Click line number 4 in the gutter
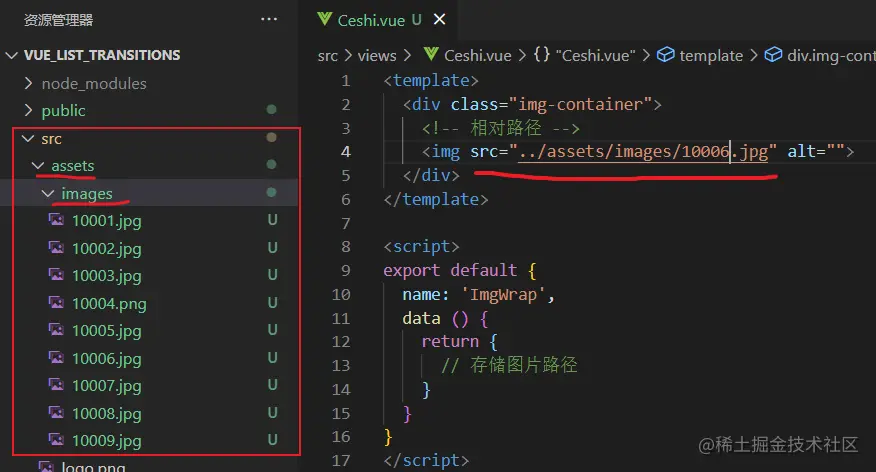This screenshot has width=876, height=472. pos(346,152)
